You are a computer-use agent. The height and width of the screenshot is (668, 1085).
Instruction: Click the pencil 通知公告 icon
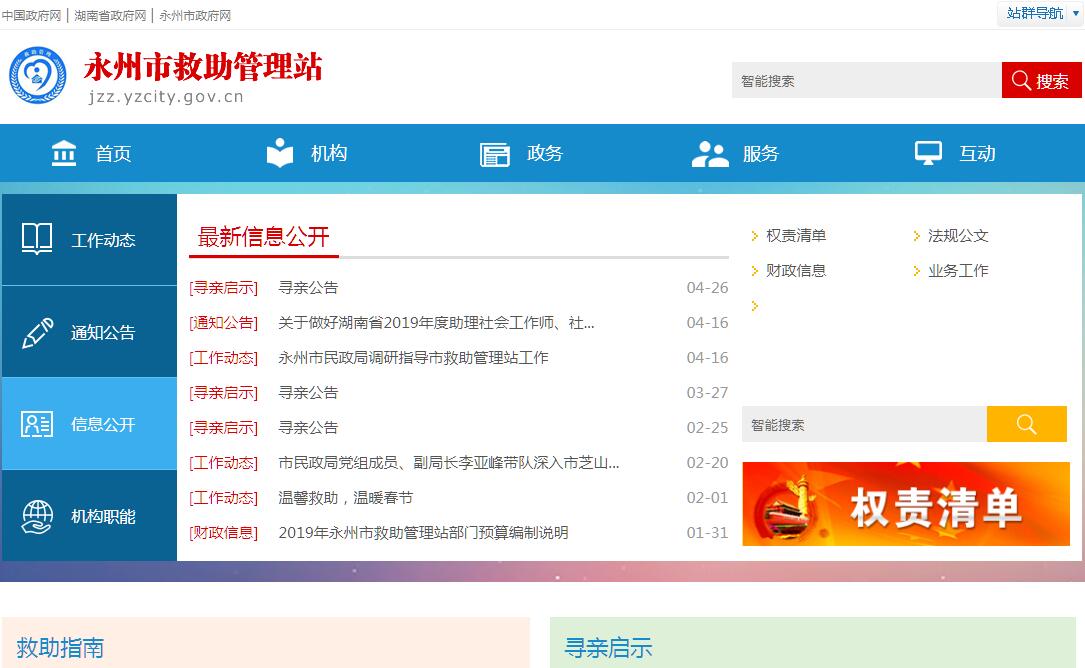[37, 333]
